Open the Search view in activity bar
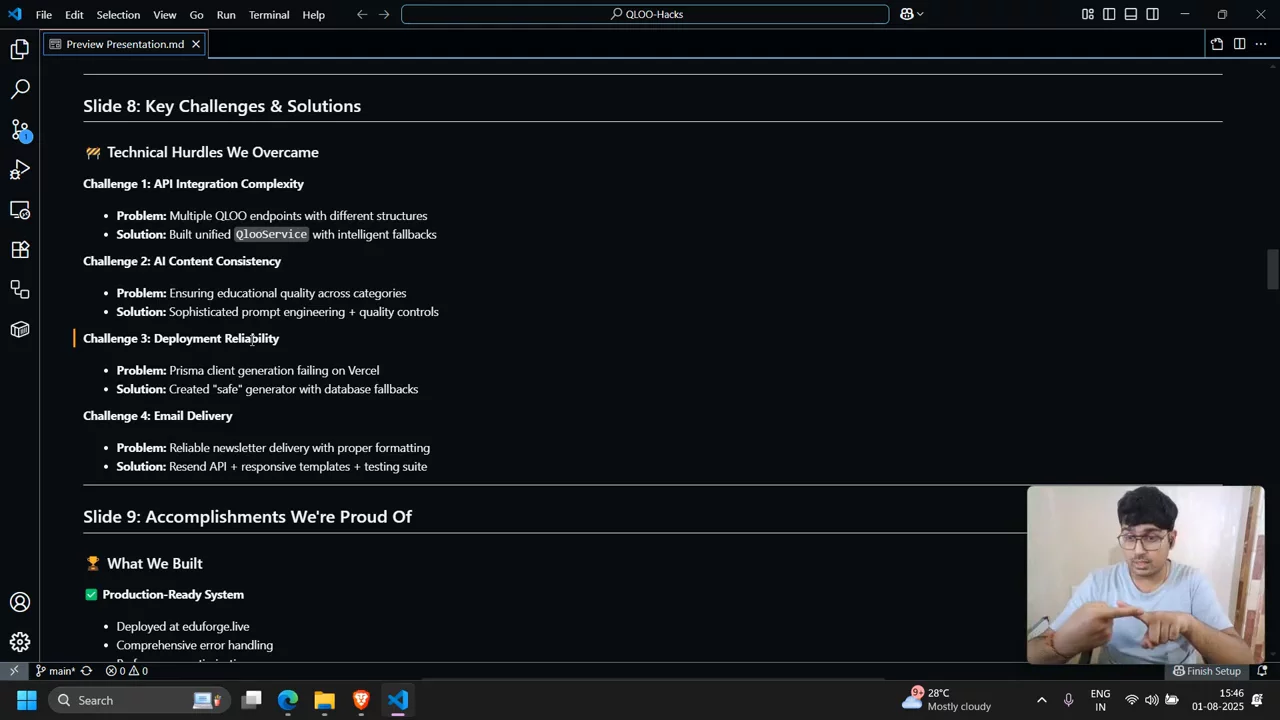 point(20,89)
